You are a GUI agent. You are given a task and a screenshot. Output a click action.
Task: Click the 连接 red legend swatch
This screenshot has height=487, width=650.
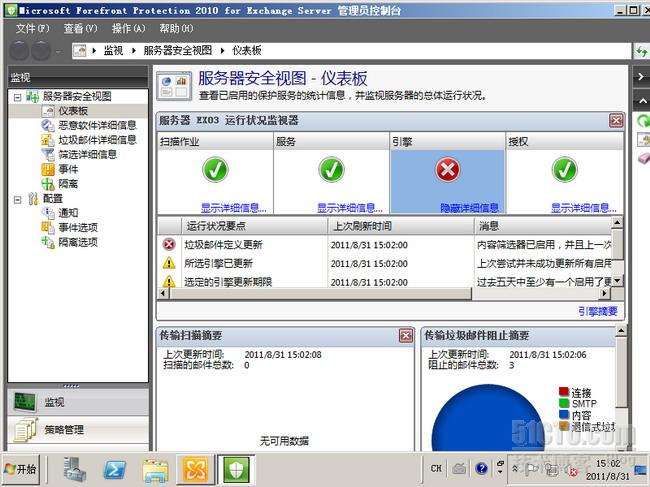pyautogui.click(x=563, y=391)
